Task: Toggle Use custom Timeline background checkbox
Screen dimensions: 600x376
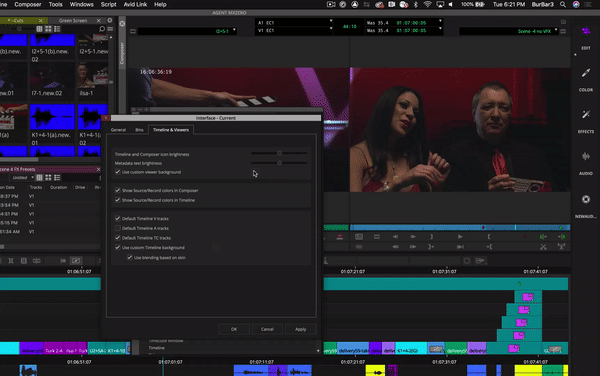Action: click(117, 247)
